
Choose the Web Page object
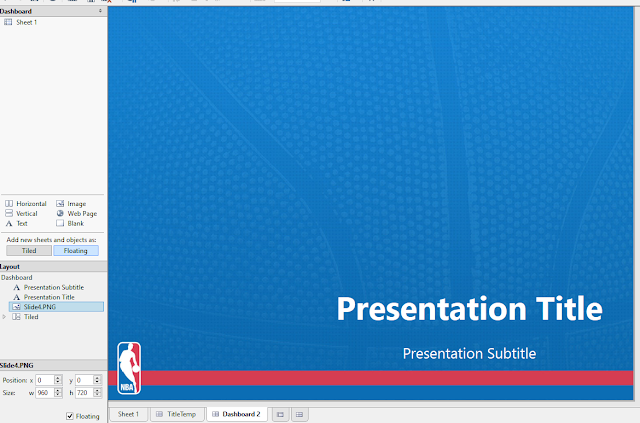coord(77,213)
